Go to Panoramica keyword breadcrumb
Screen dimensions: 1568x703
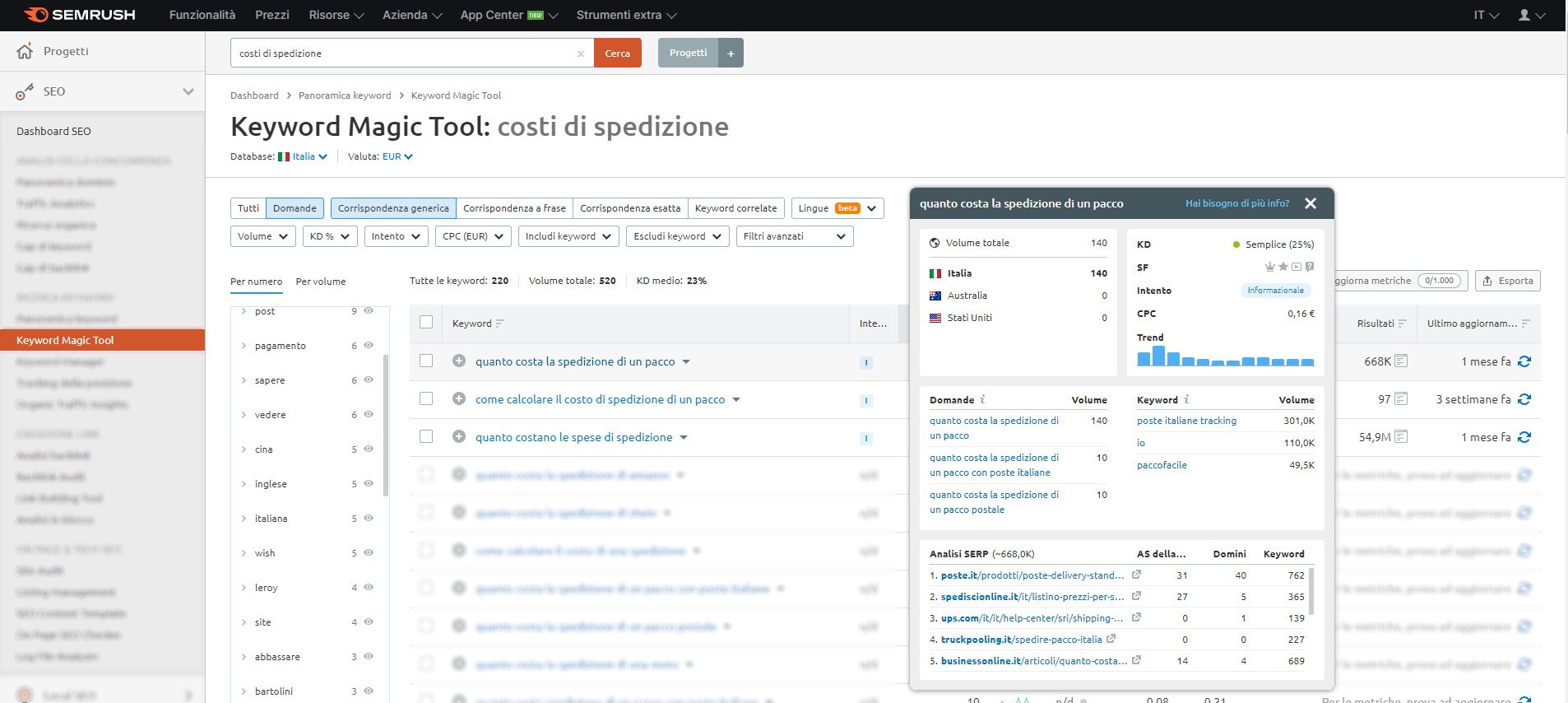[x=345, y=95]
